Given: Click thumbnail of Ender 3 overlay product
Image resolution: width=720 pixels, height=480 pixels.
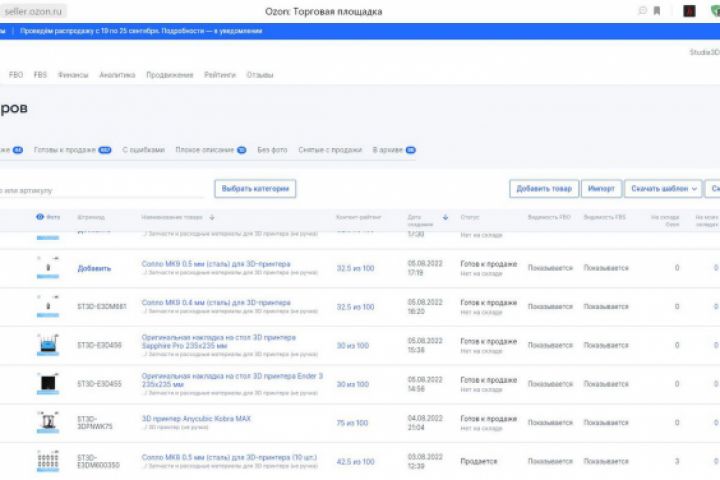Looking at the screenshot, I should click(x=48, y=384).
